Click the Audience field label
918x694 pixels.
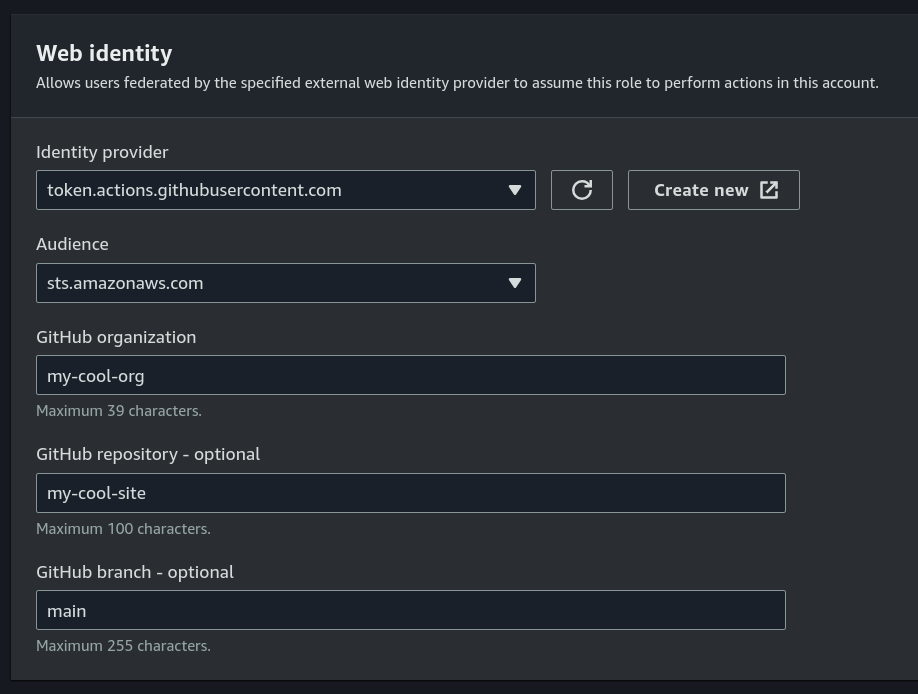pos(72,244)
